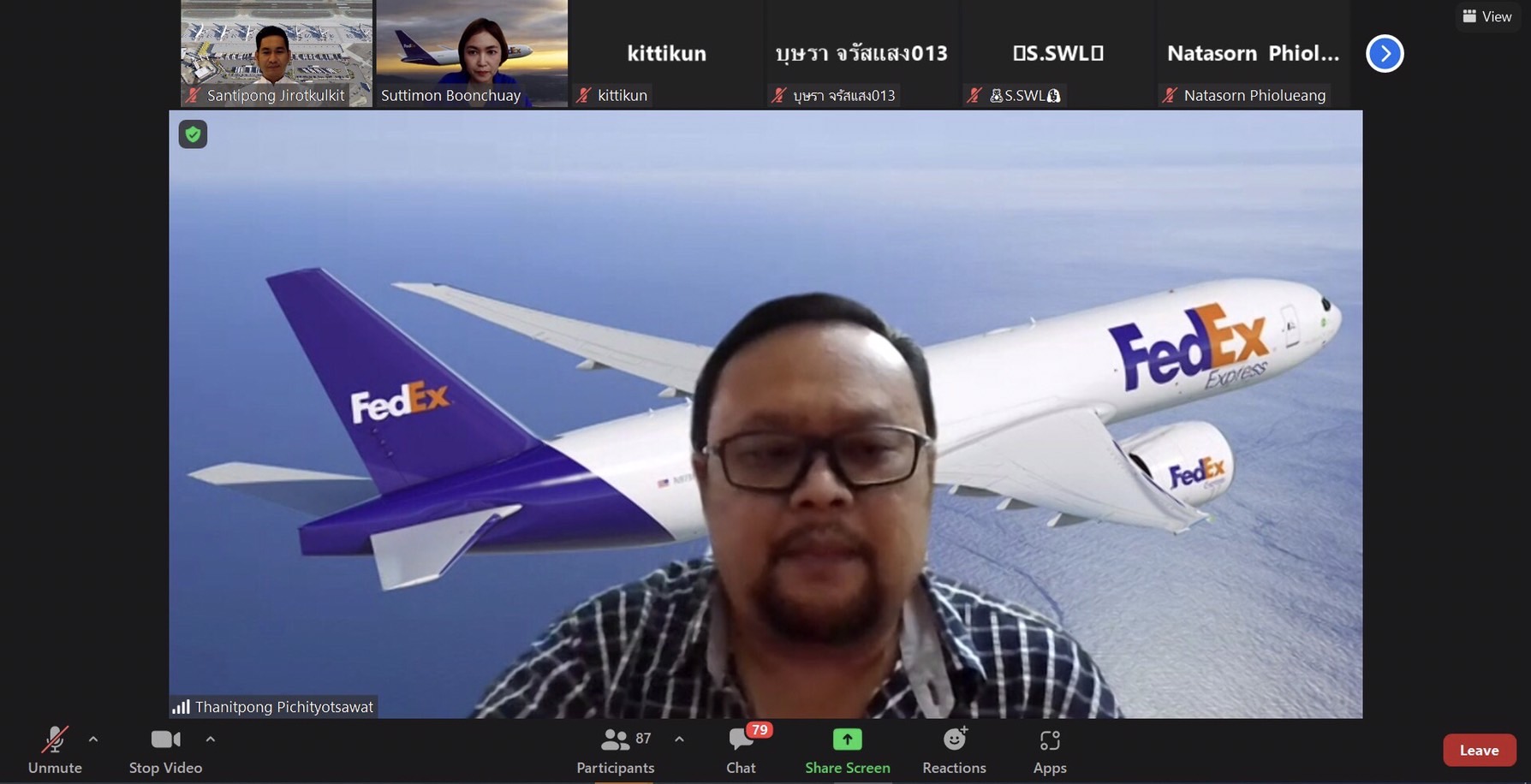
Task: Expand the participants options arrow
Action: (x=679, y=739)
